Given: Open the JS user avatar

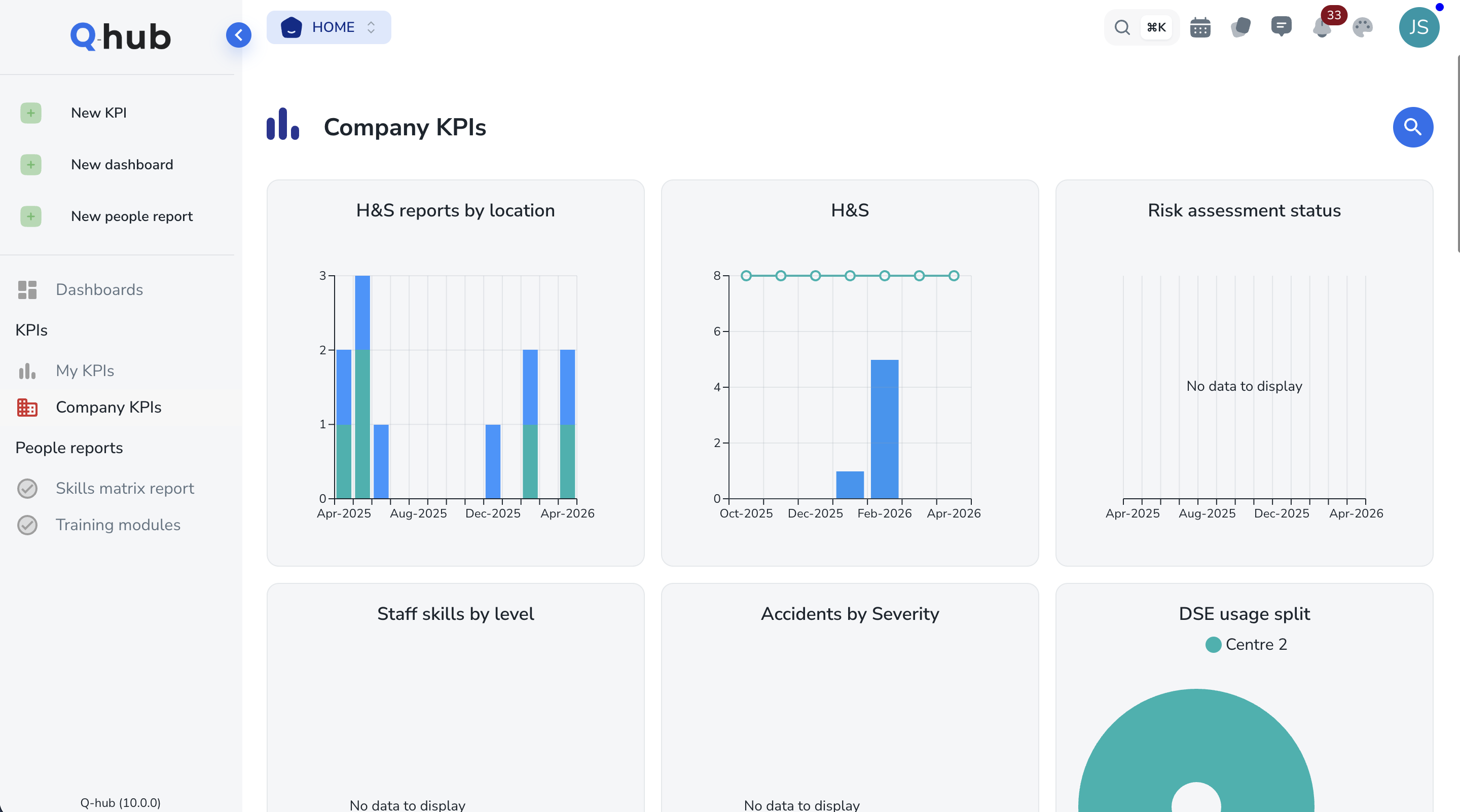Looking at the screenshot, I should coord(1420,27).
